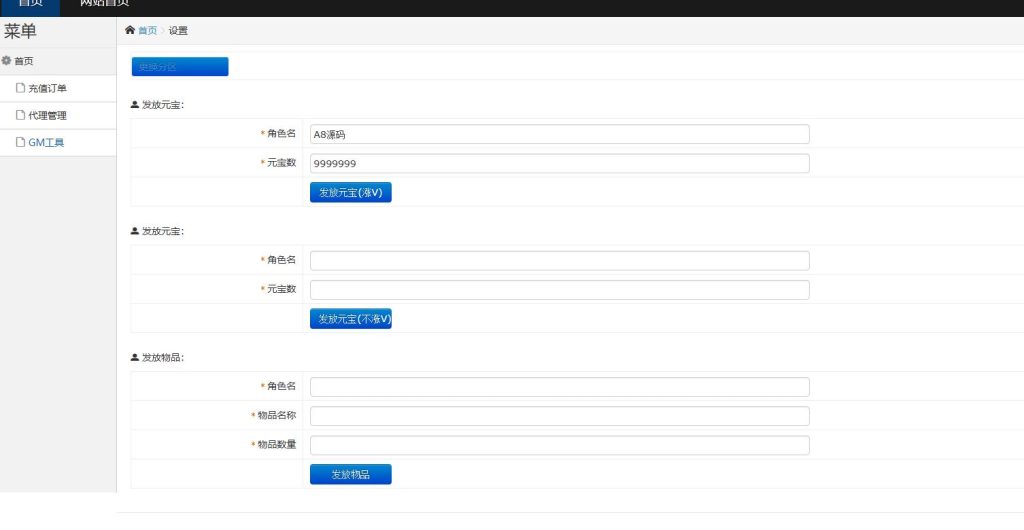Follow the 首页 breadcrumb link
1024x530 pixels.
pyautogui.click(x=148, y=31)
